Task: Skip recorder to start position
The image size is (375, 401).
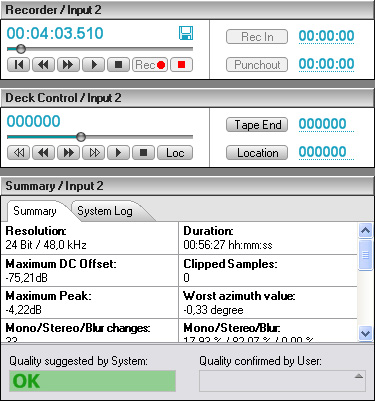Action: coord(19,65)
